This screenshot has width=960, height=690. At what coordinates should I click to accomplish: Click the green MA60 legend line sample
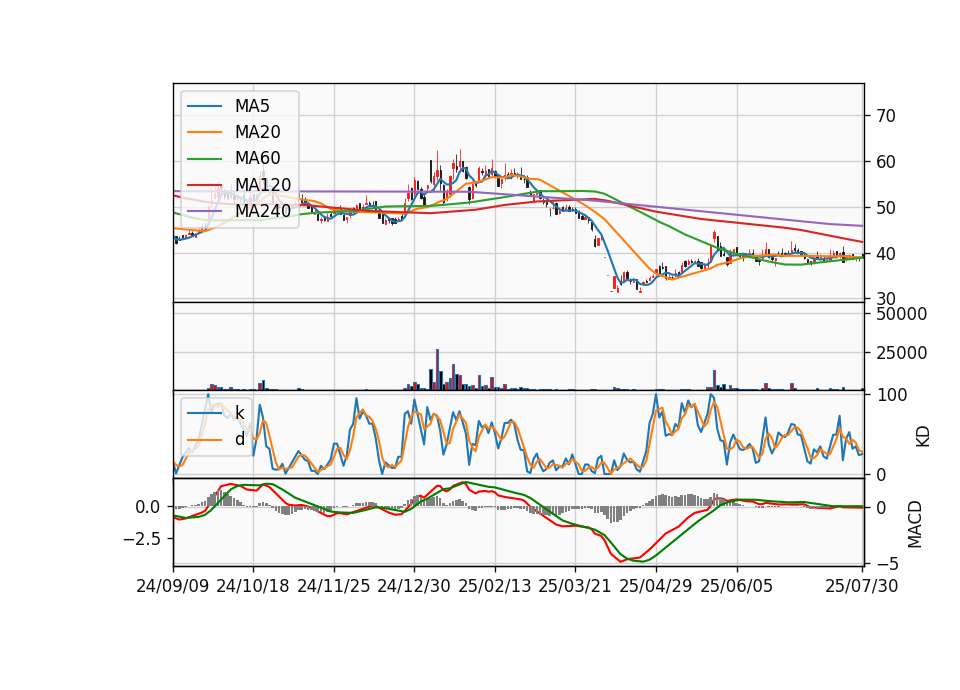coord(204,159)
